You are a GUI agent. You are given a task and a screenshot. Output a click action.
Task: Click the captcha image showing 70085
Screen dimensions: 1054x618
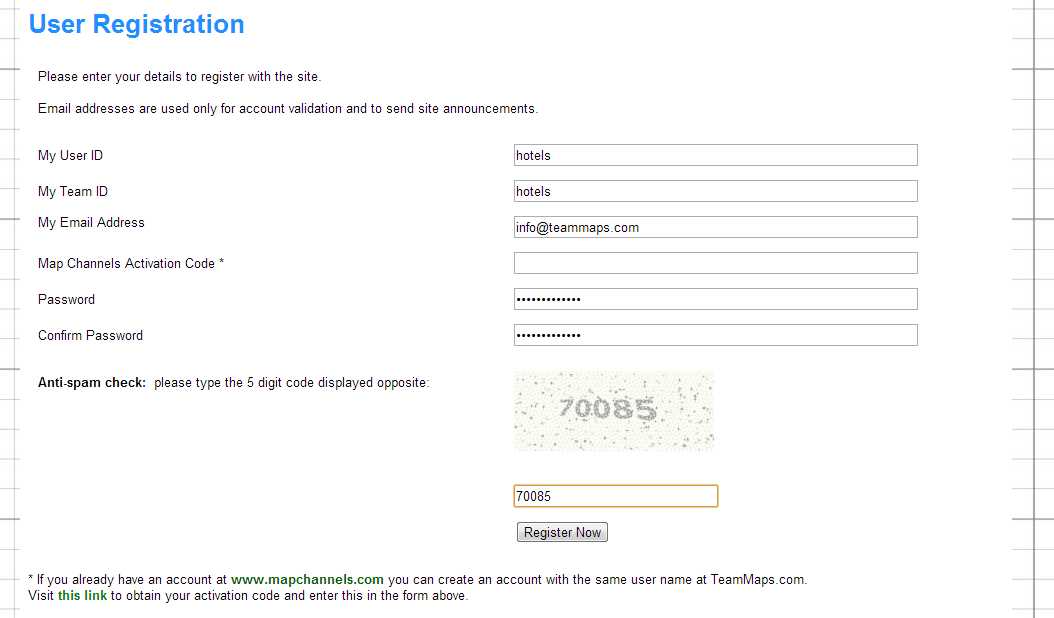click(614, 411)
